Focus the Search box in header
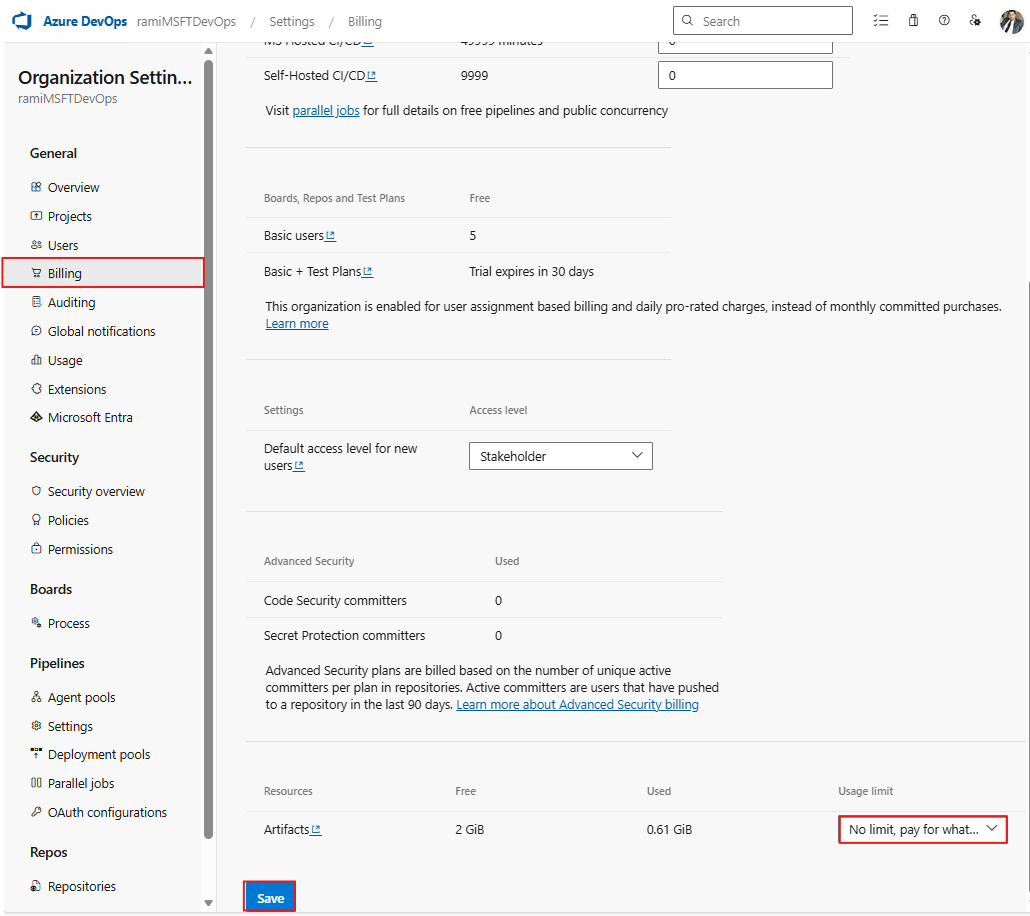The image size is (1030, 916). point(770,21)
